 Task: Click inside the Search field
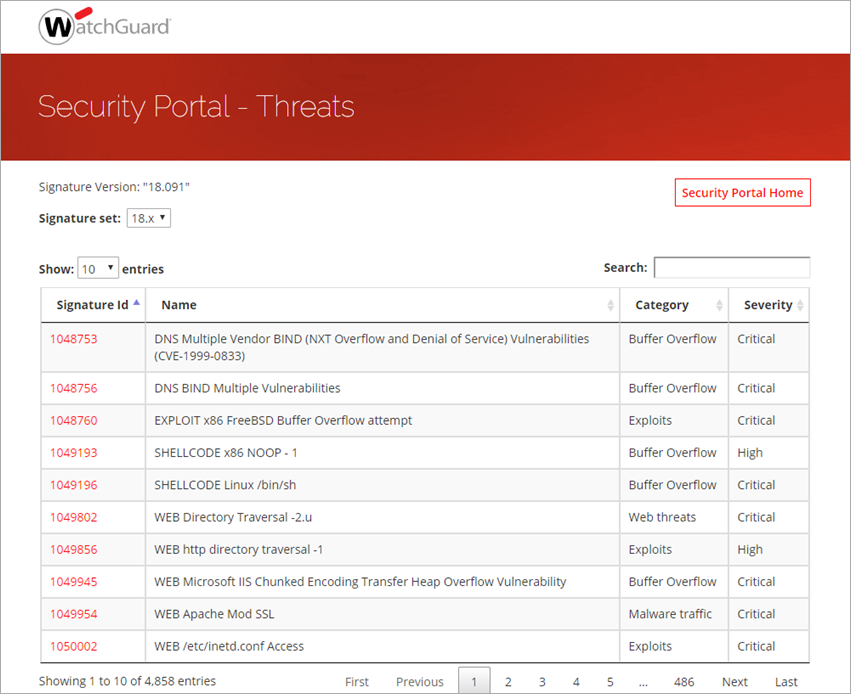tap(731, 267)
